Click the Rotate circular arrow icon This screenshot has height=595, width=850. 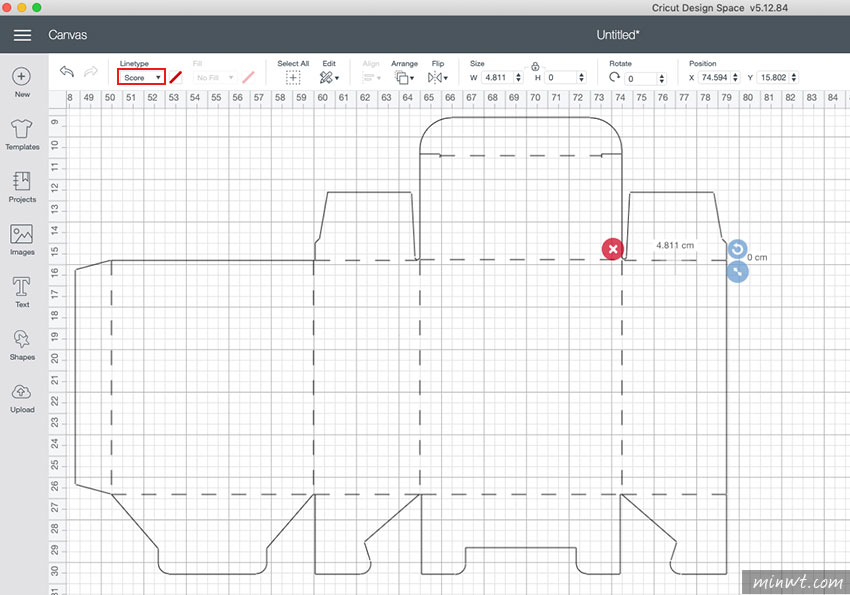tap(614, 77)
